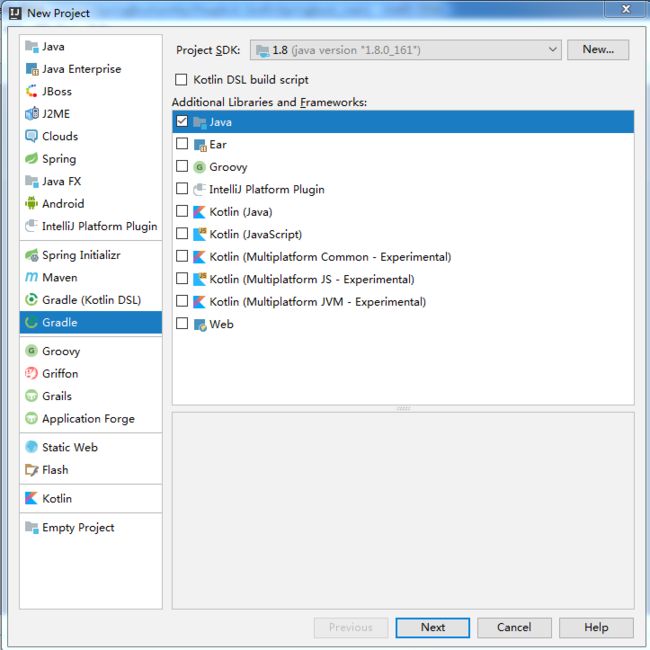This screenshot has height=650, width=650.
Task: Click 'Empty Project' label in sidebar
Action: click(78, 528)
